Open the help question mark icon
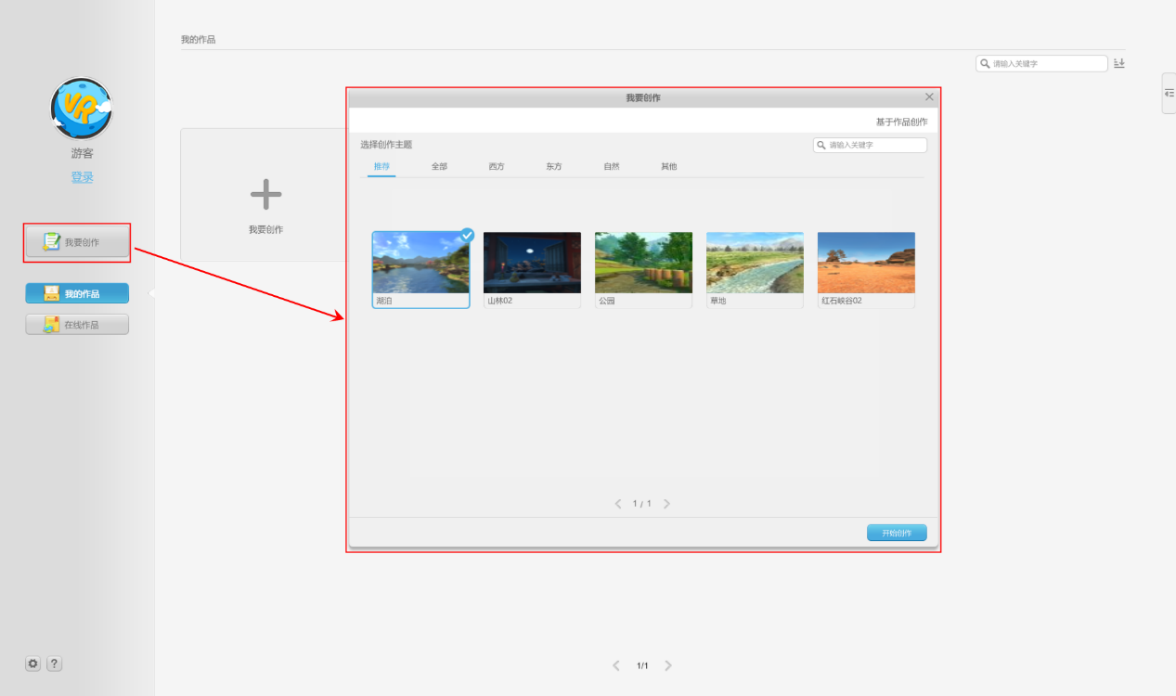1176x696 pixels. tap(54, 664)
